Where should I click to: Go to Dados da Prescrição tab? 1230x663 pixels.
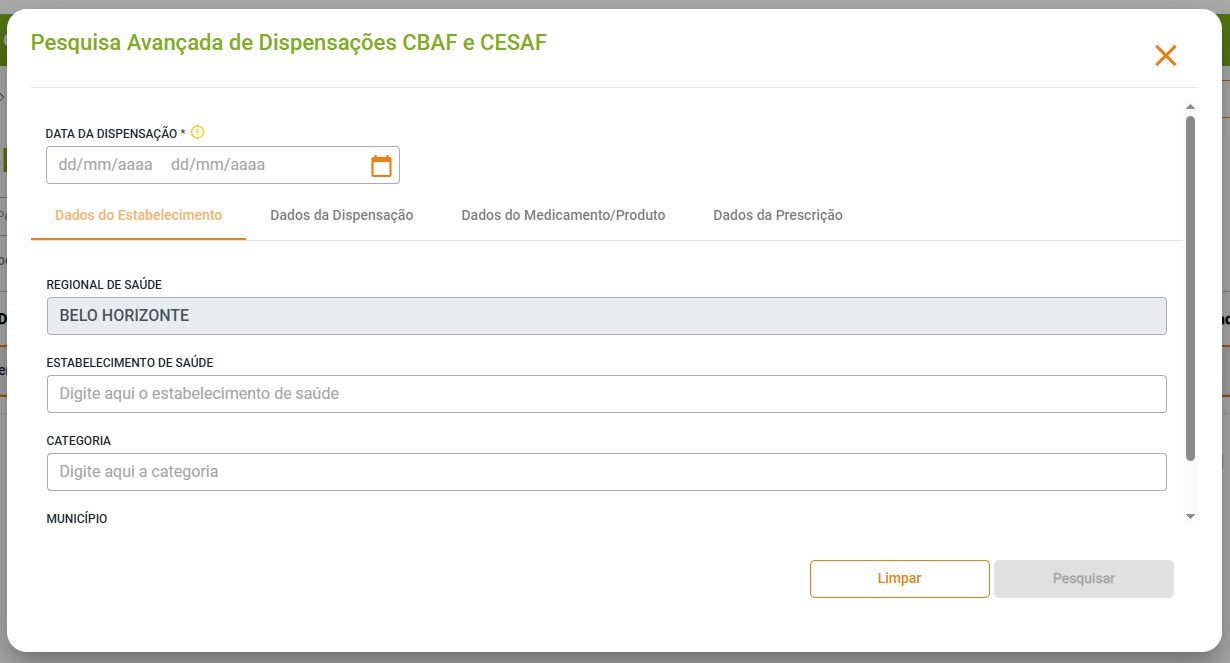(x=777, y=215)
